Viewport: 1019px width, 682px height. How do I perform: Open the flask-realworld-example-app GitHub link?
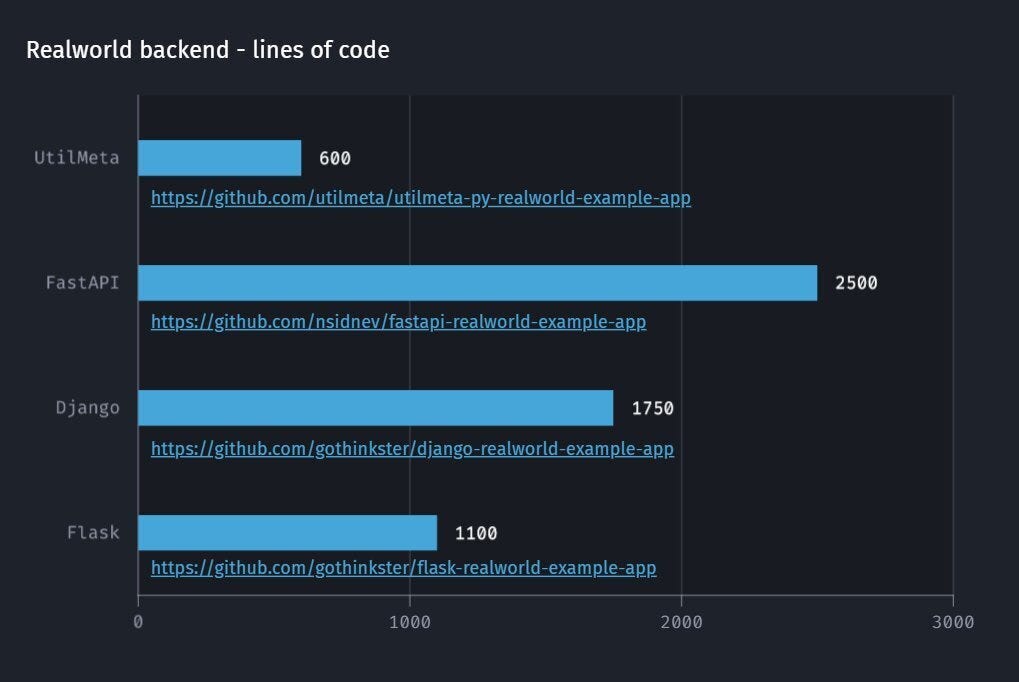pyautogui.click(x=403, y=567)
